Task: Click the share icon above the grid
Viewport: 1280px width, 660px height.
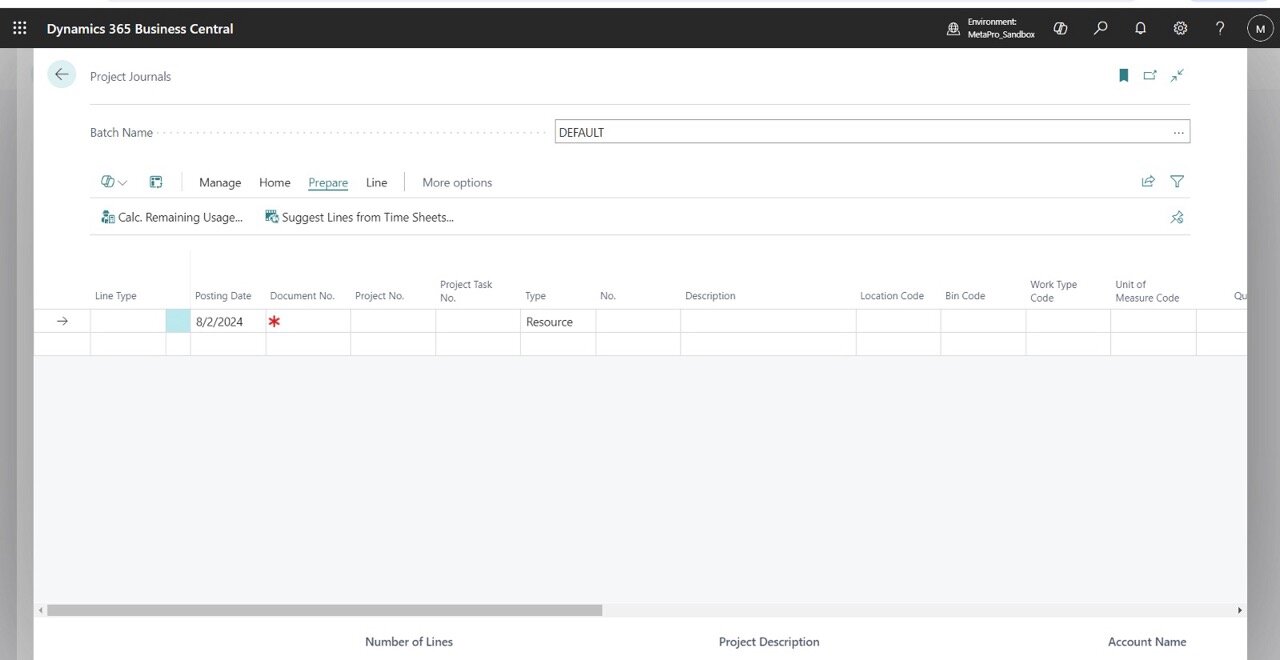Action: tap(1148, 182)
